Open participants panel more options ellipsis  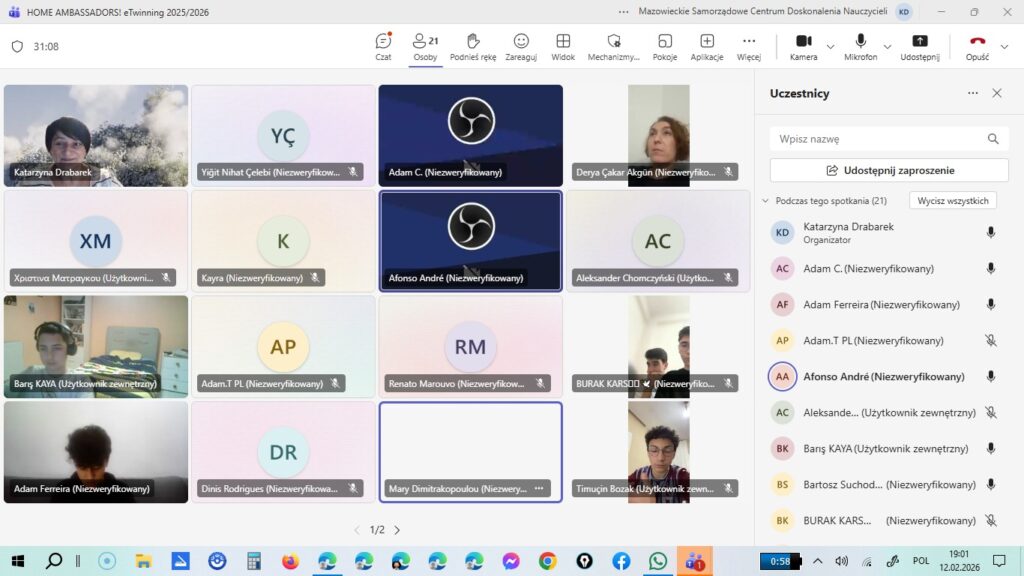972,93
